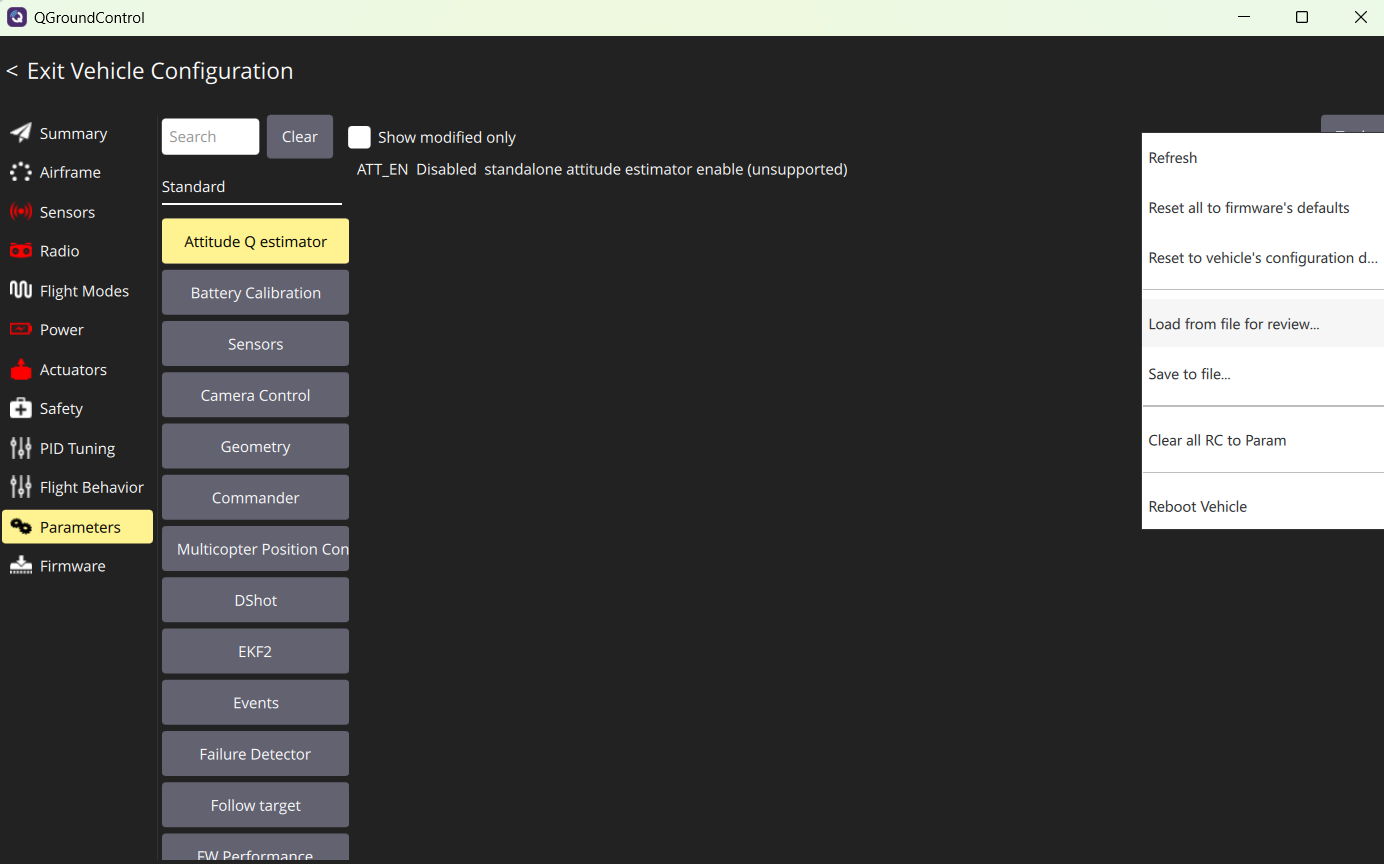Click the red Radio controller icon
The image size is (1384, 864).
(x=20, y=251)
